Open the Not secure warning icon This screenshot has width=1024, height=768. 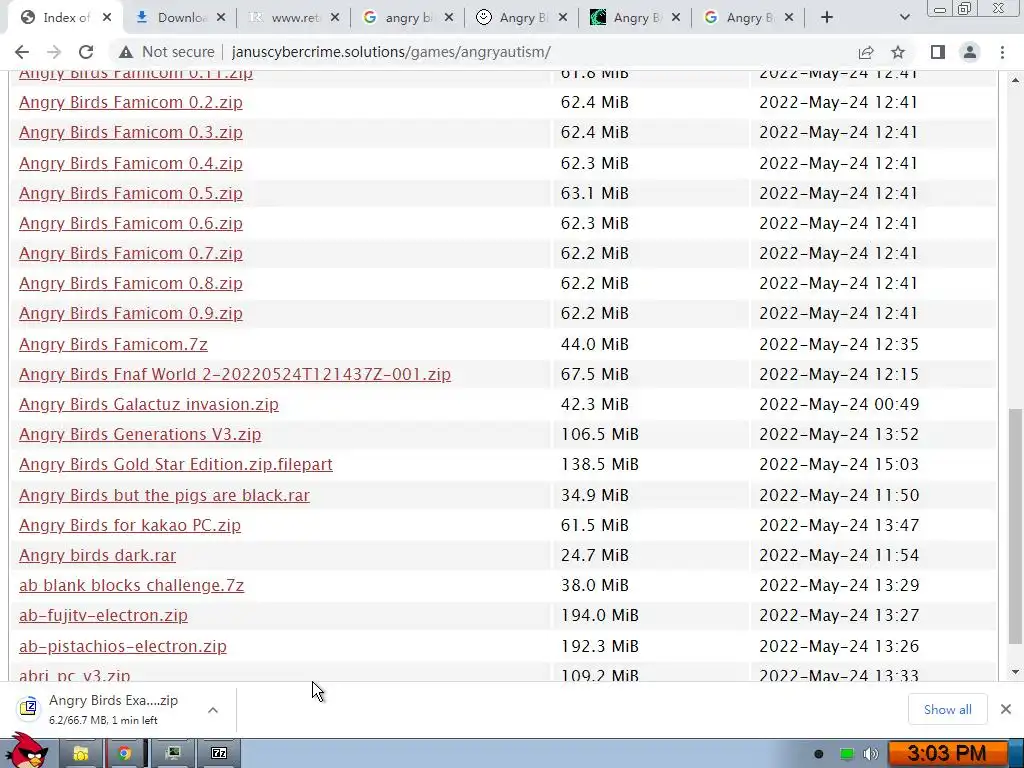(x=126, y=52)
